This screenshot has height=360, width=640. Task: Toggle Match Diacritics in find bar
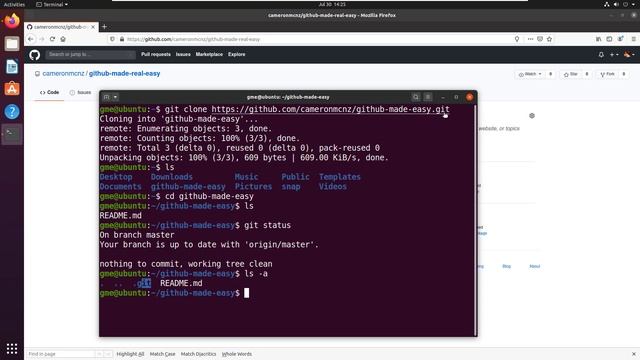pyautogui.click(x=198, y=354)
